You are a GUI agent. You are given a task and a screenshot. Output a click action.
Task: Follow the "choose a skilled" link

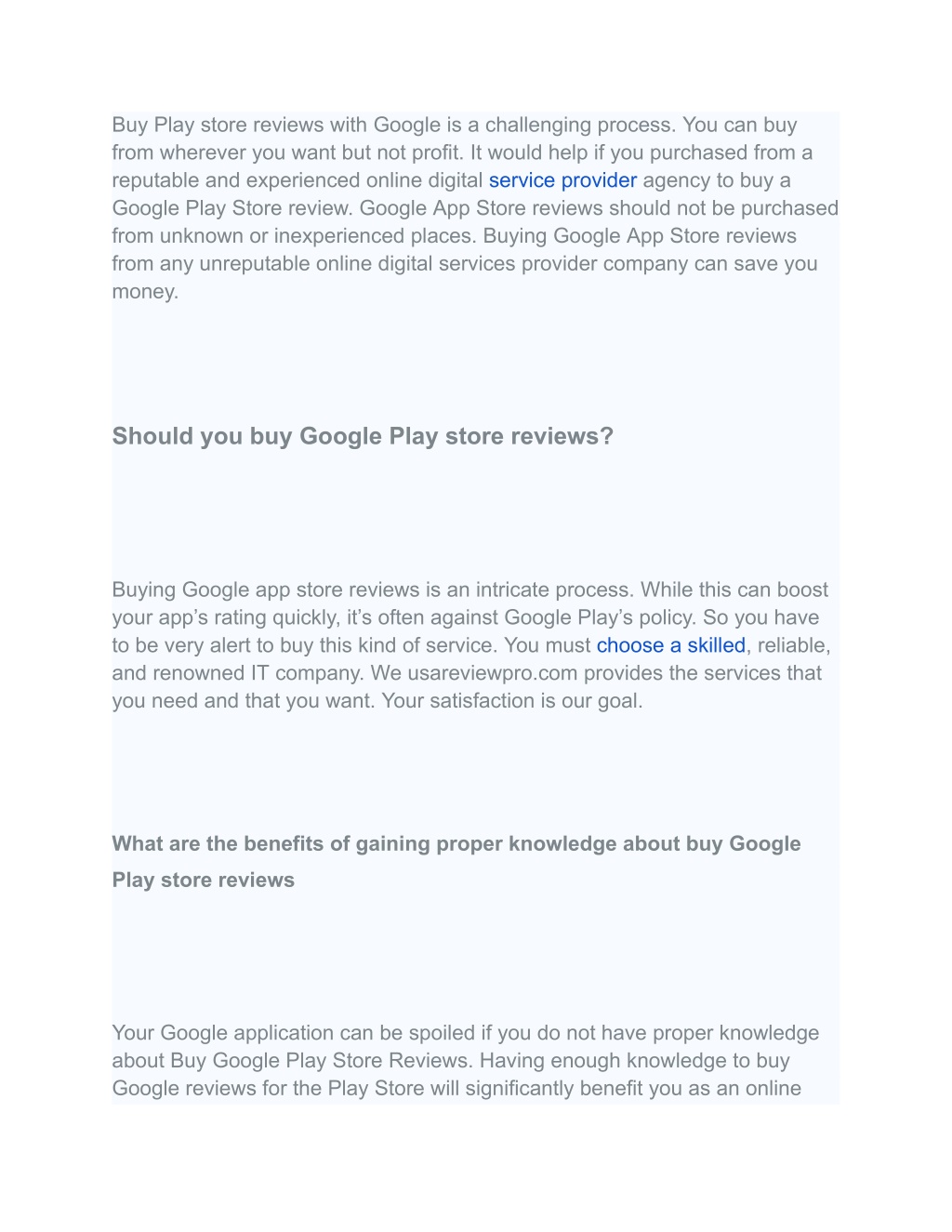tap(670, 645)
